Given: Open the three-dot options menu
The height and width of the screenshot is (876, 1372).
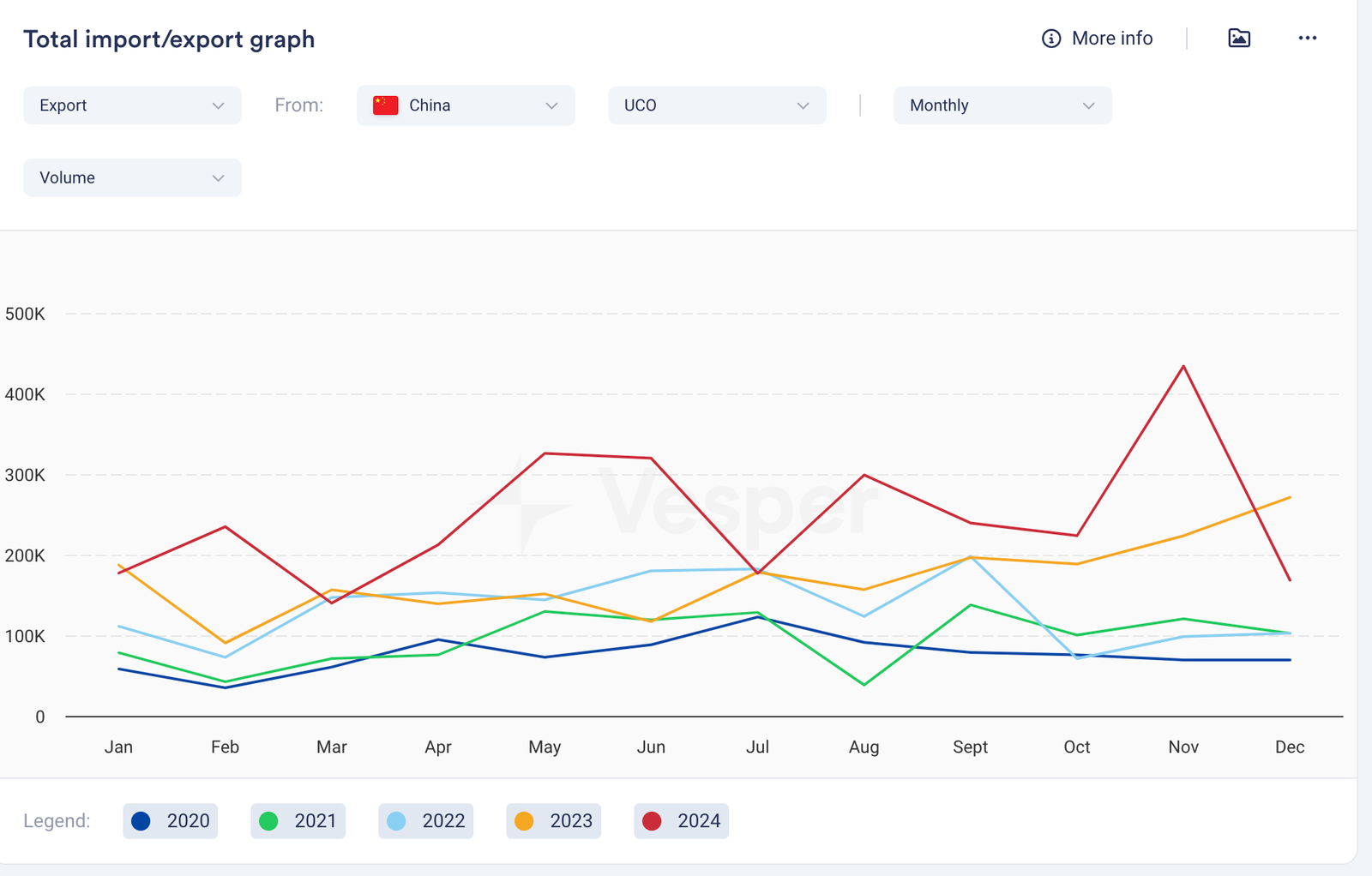Looking at the screenshot, I should pyautogui.click(x=1307, y=38).
